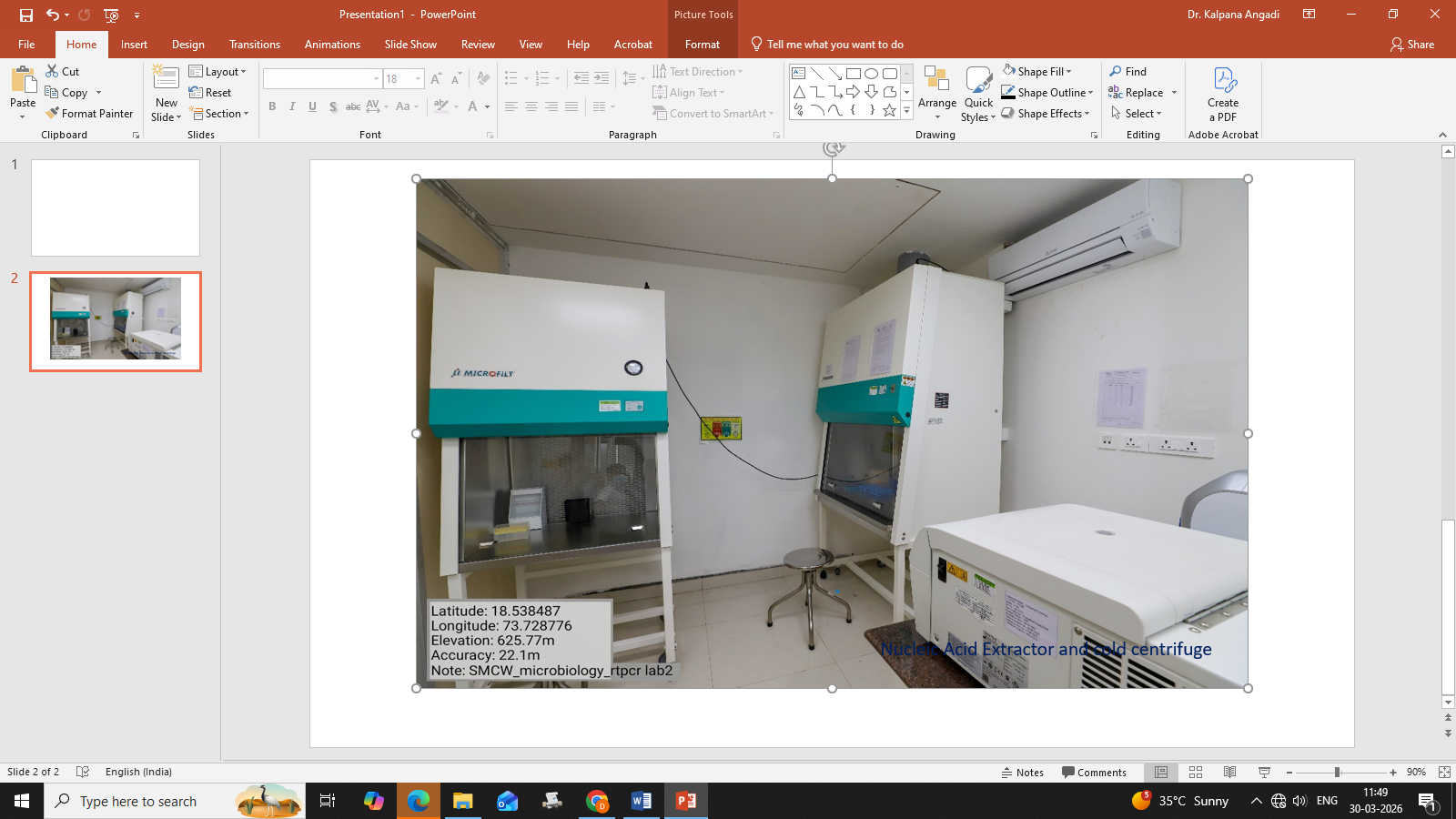Open Google Chrome from taskbar
This screenshot has height=819, width=1456.
597,801
